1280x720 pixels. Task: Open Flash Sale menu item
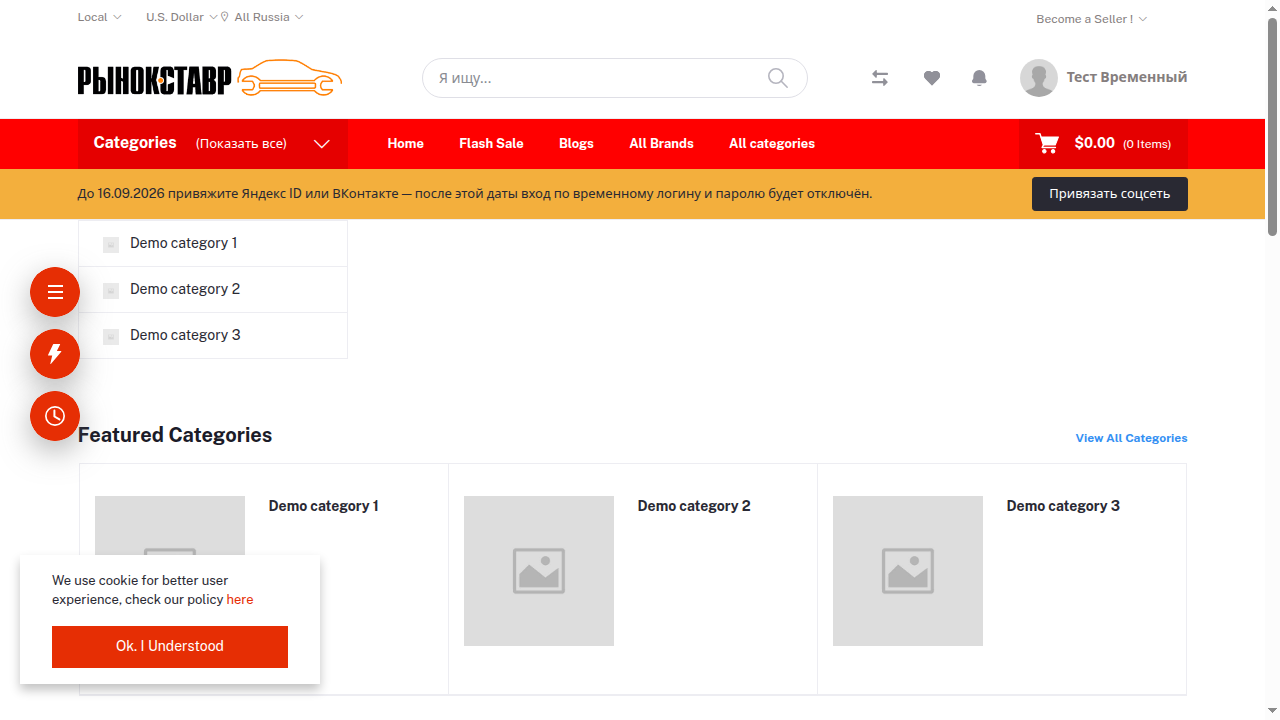[491, 144]
